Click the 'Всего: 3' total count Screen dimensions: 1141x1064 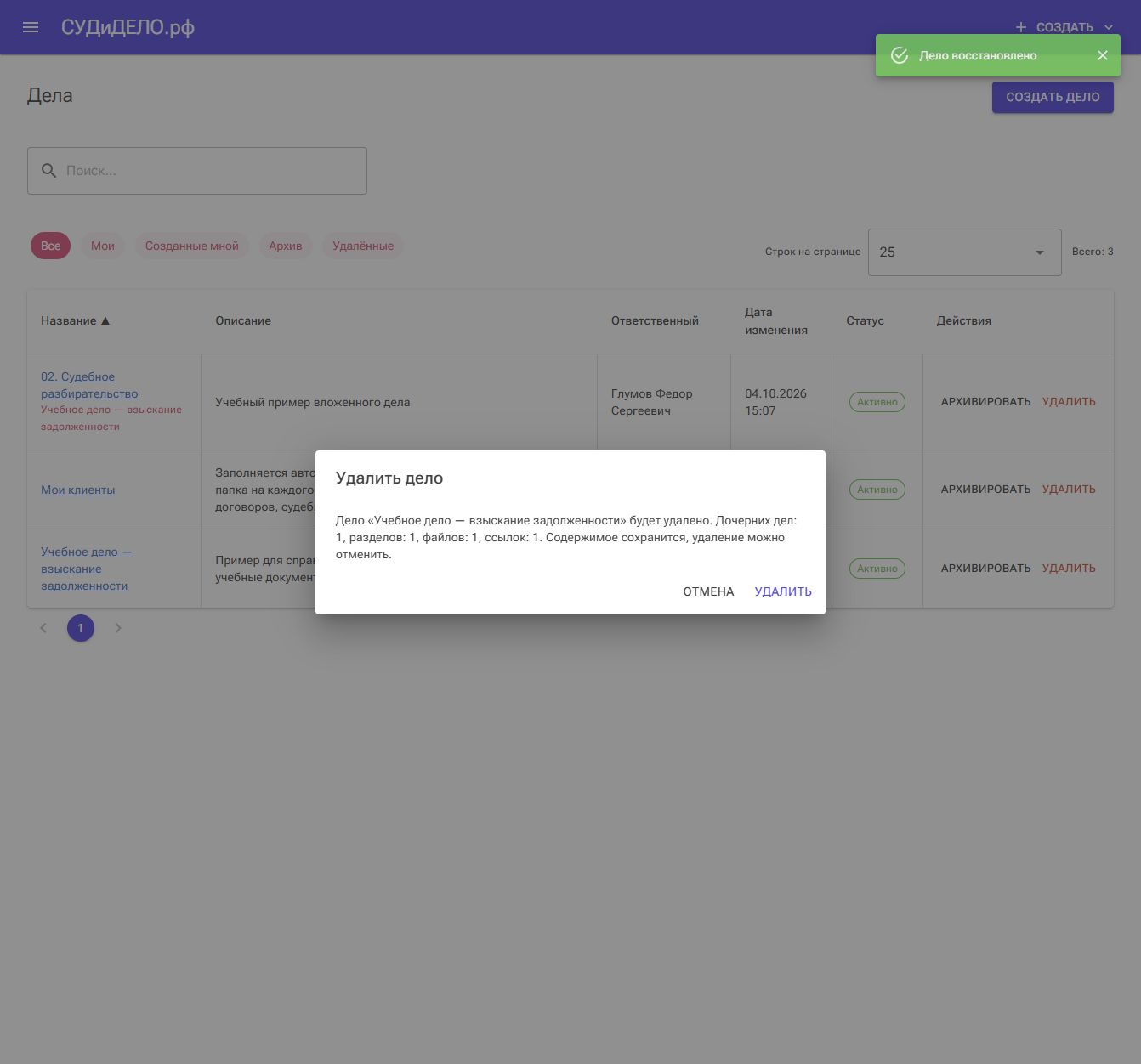tap(1093, 252)
